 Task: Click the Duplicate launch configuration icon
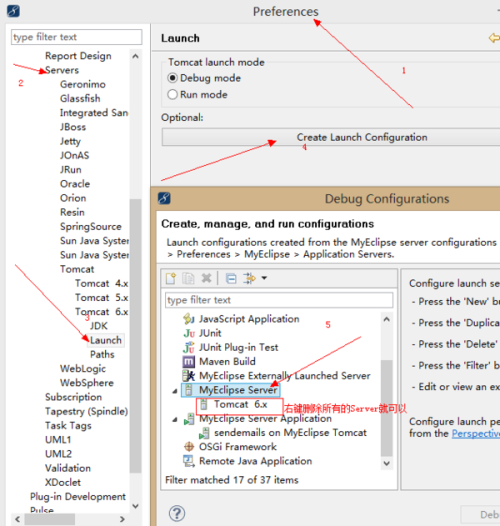point(188,278)
